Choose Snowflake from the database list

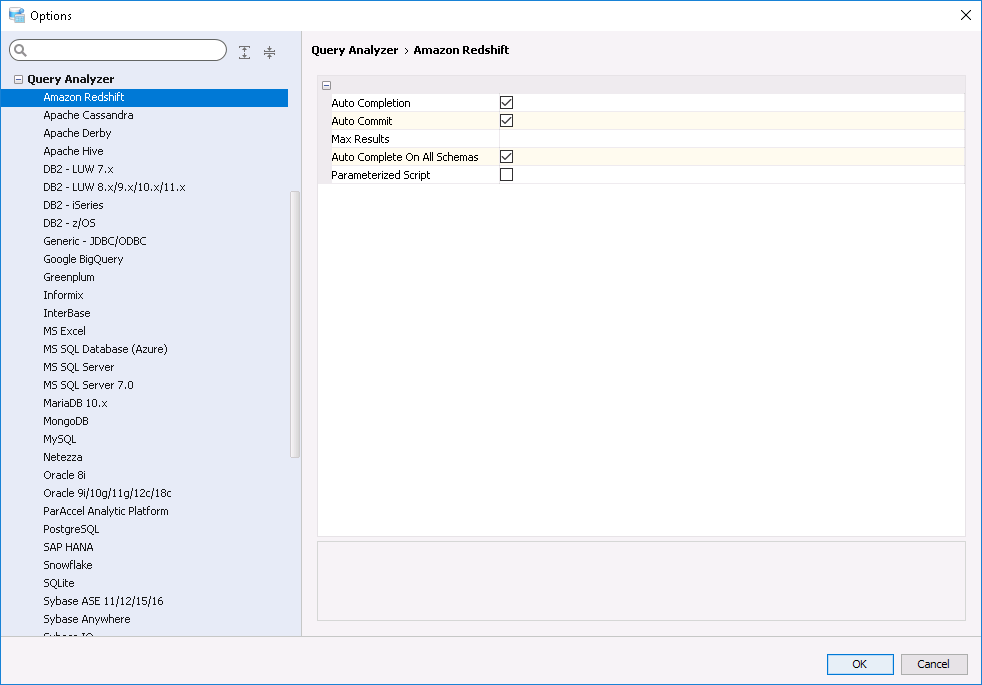tap(67, 565)
